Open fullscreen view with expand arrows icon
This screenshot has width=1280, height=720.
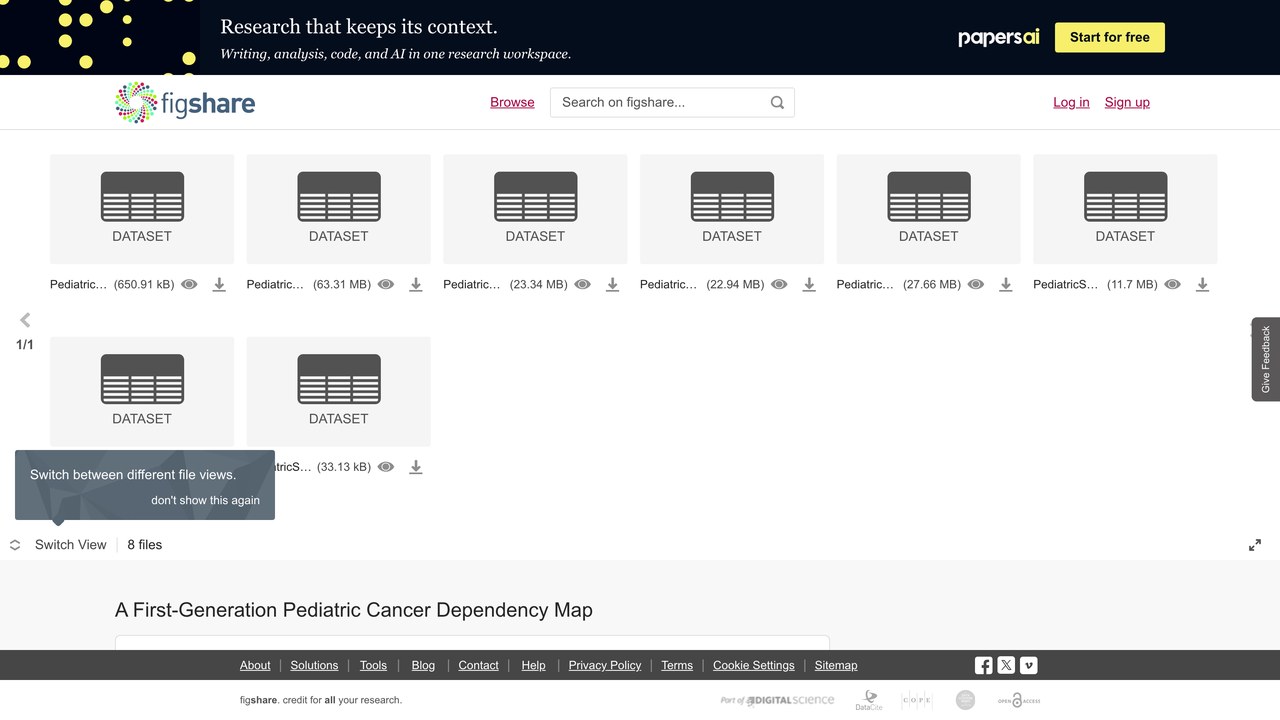pos(1255,545)
